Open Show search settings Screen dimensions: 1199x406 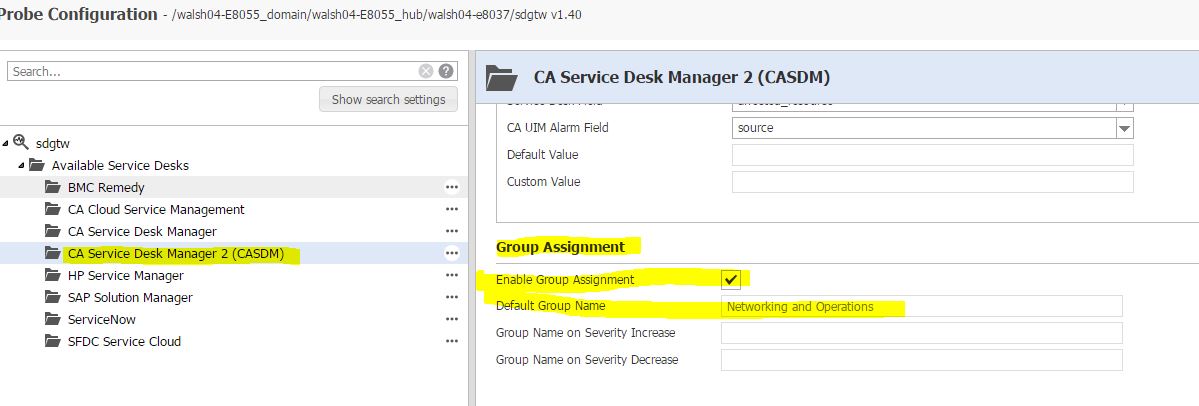388,99
